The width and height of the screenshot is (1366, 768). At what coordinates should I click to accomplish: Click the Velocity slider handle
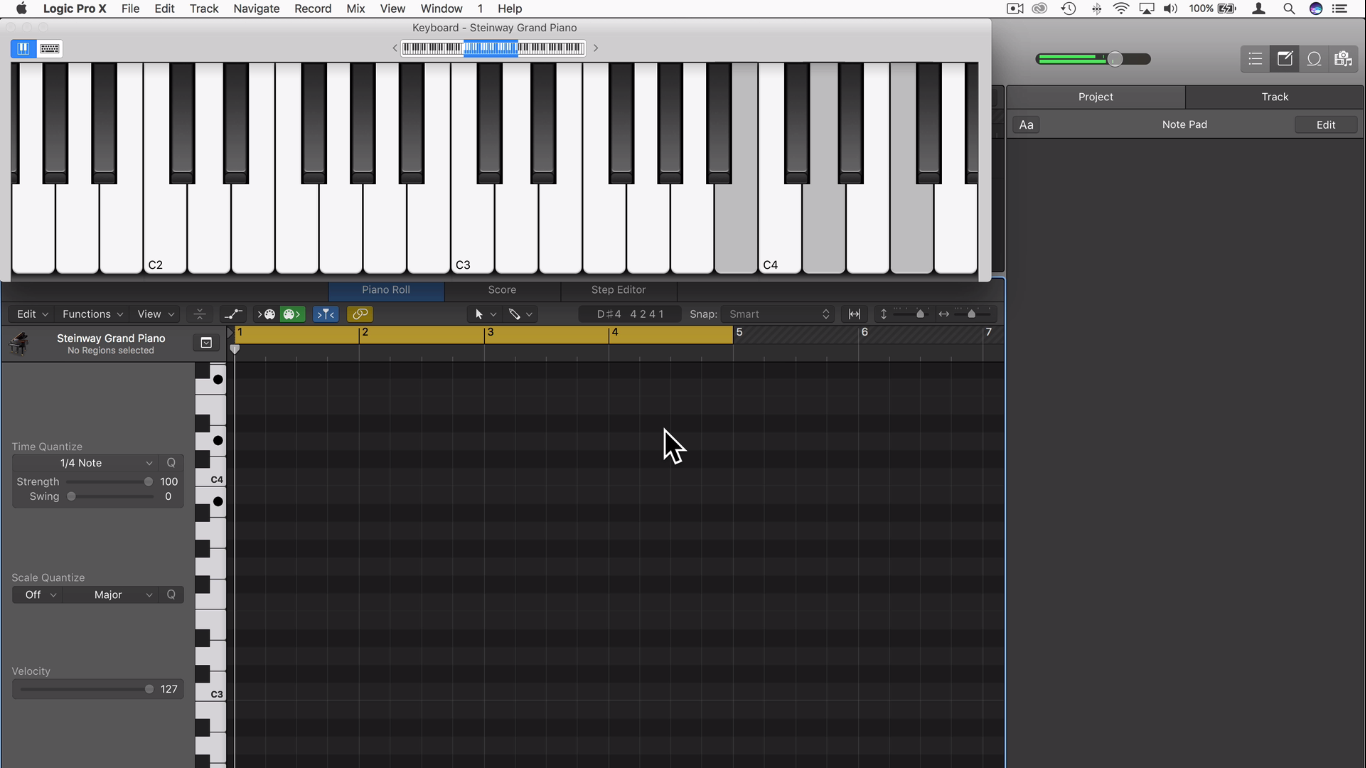[149, 689]
